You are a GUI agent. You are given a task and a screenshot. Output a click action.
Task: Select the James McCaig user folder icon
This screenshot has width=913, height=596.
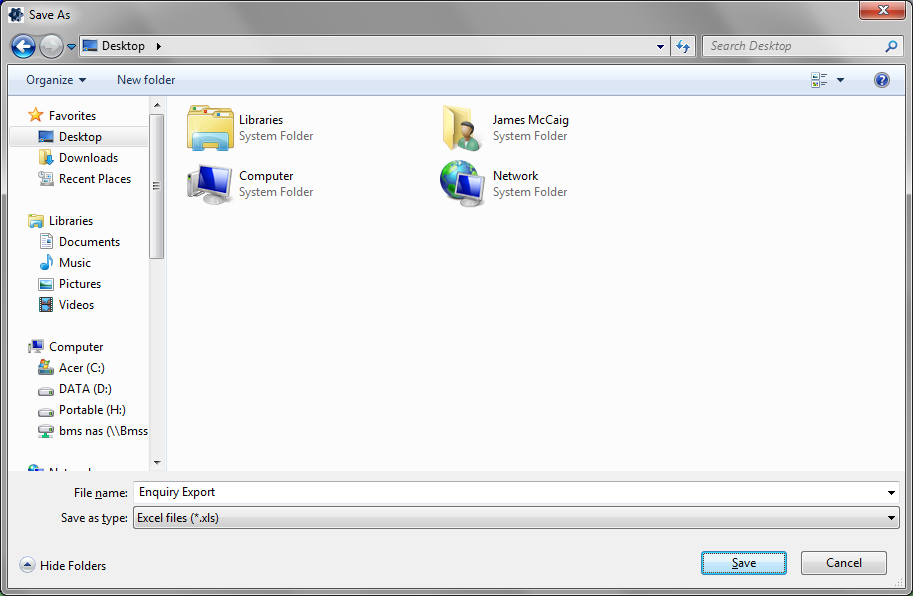tap(462, 127)
